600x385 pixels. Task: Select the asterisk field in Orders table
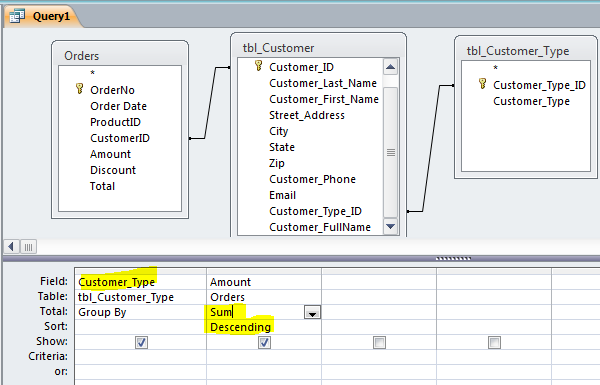click(x=92, y=73)
